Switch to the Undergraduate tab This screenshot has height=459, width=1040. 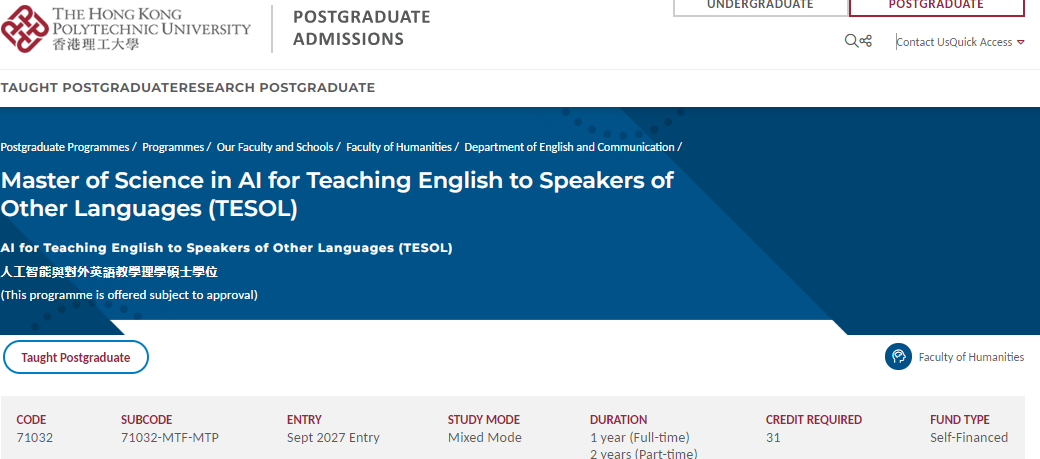(x=760, y=5)
